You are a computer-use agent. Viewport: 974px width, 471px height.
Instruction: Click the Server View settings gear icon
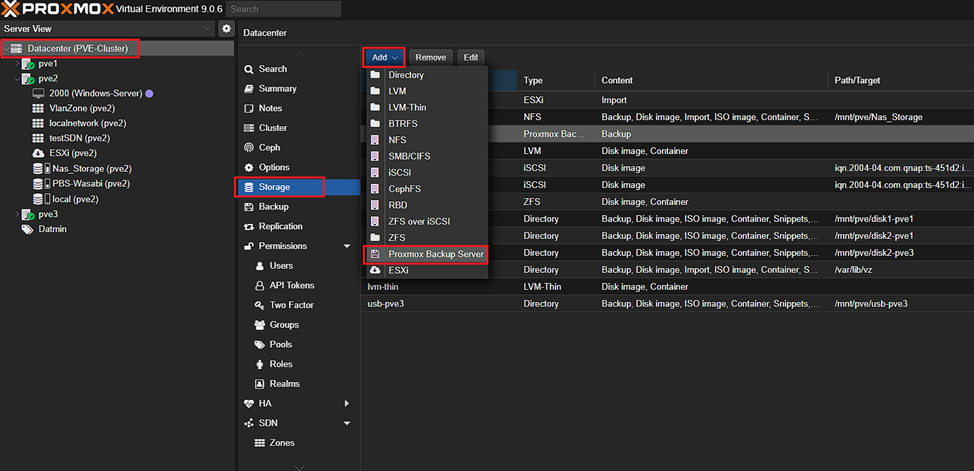click(227, 29)
